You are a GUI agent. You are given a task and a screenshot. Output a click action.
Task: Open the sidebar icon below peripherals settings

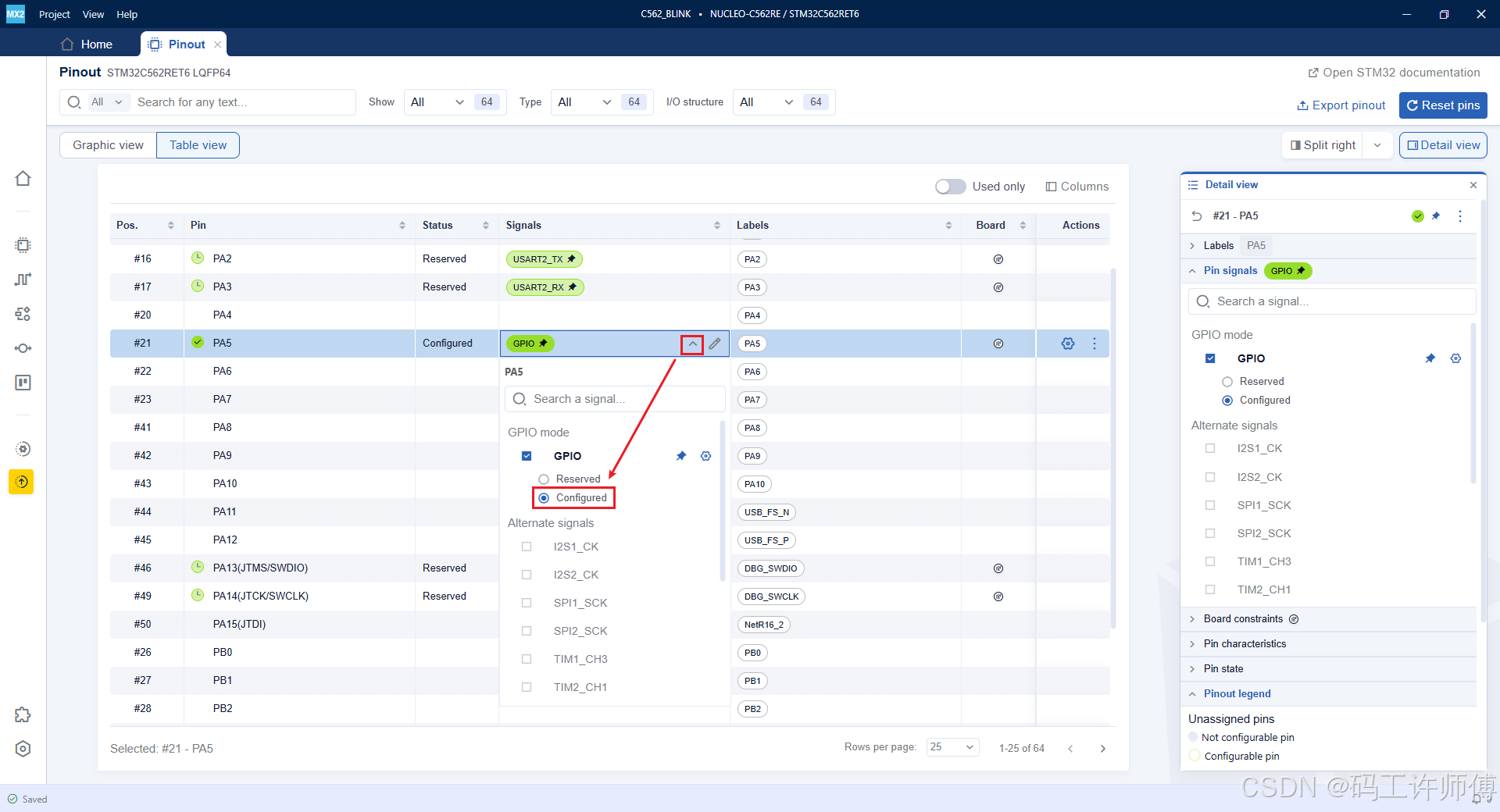click(23, 348)
